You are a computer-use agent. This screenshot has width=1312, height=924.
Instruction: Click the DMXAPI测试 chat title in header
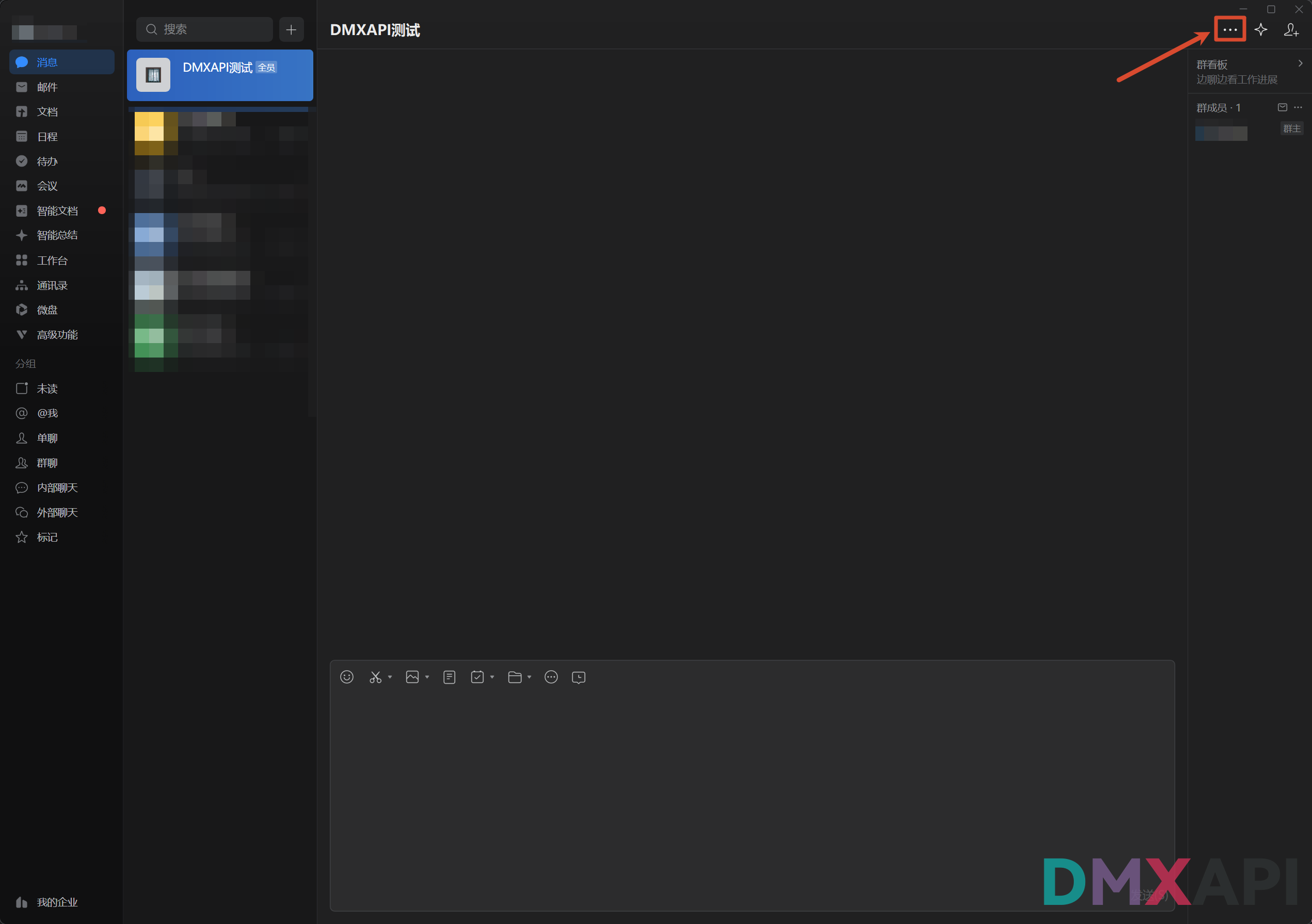(x=375, y=30)
